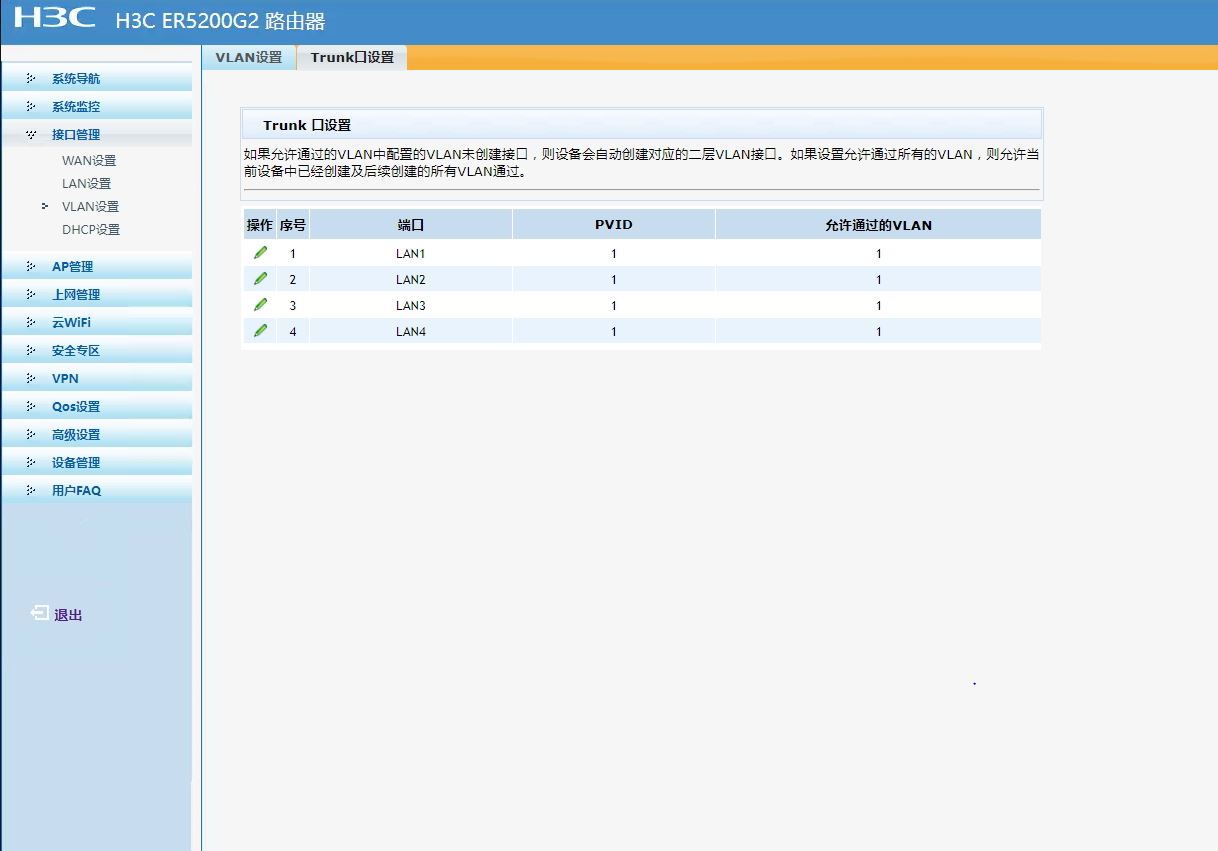Open WAN设置 under interface management
This screenshot has width=1218, height=851.
[89, 161]
